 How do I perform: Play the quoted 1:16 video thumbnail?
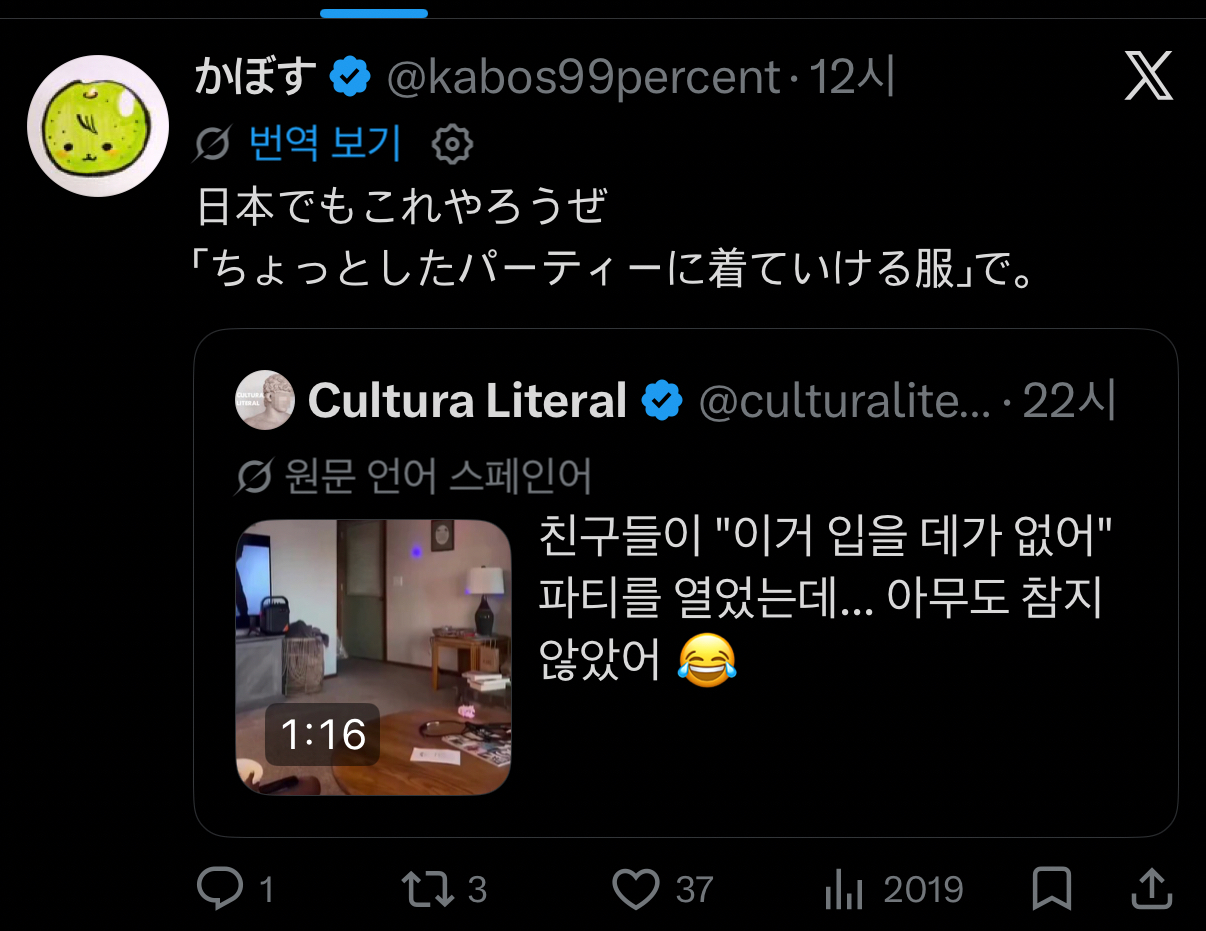click(x=373, y=658)
